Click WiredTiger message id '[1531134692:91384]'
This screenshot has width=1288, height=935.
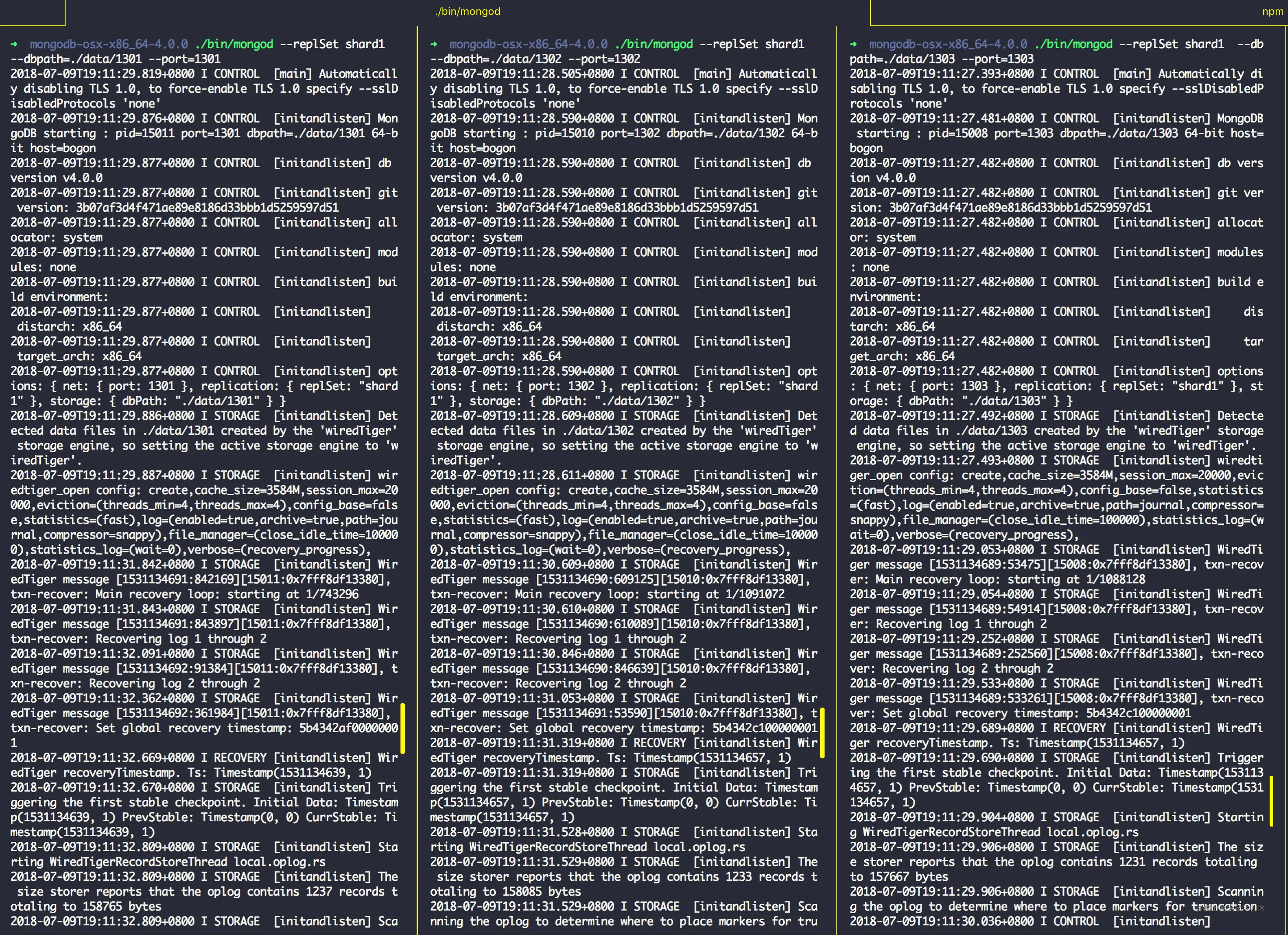[x=175, y=669]
